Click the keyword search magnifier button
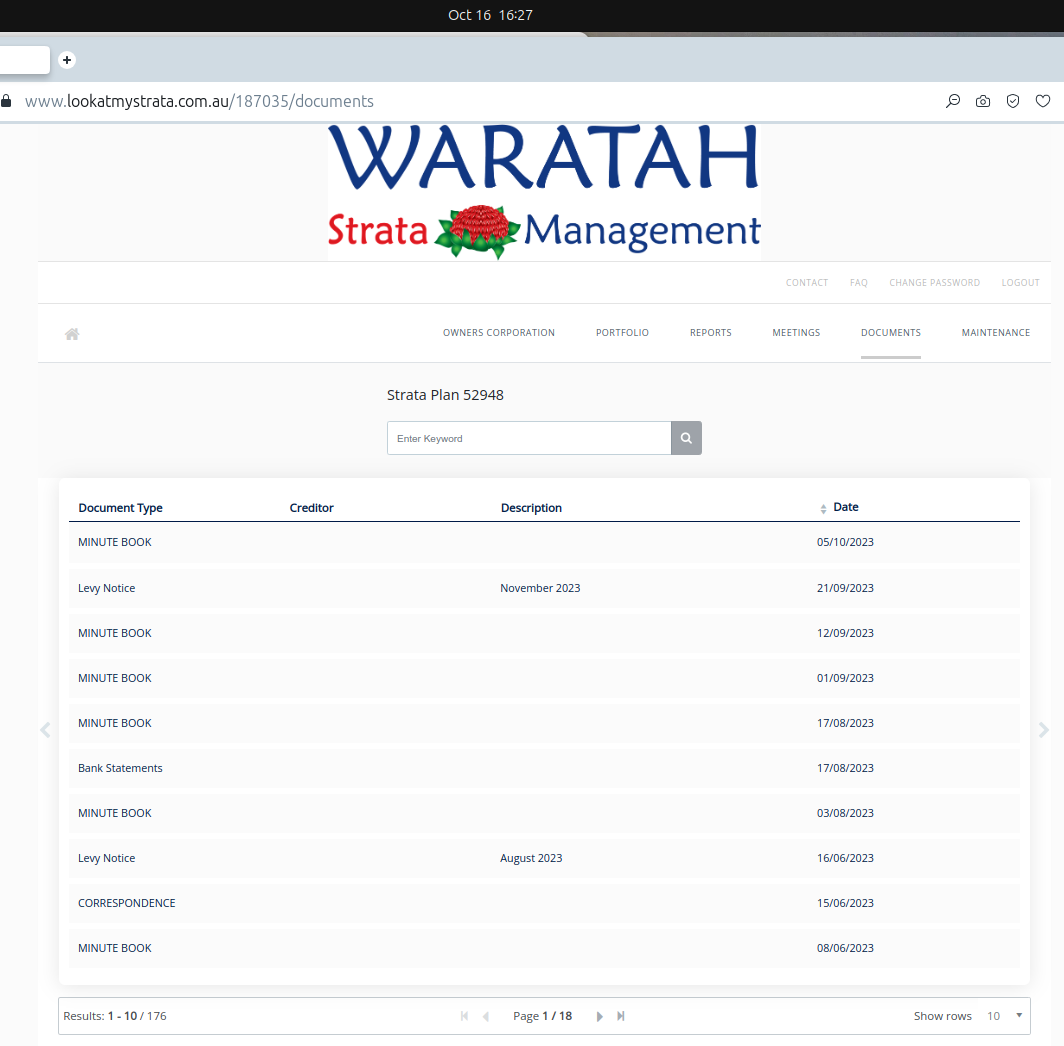Screen dimensions: 1064x1046 (x=686, y=438)
